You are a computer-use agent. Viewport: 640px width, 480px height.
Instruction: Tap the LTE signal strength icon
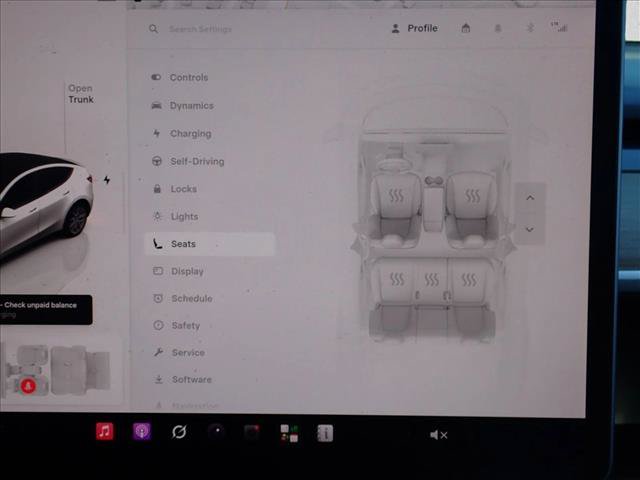[559, 27]
